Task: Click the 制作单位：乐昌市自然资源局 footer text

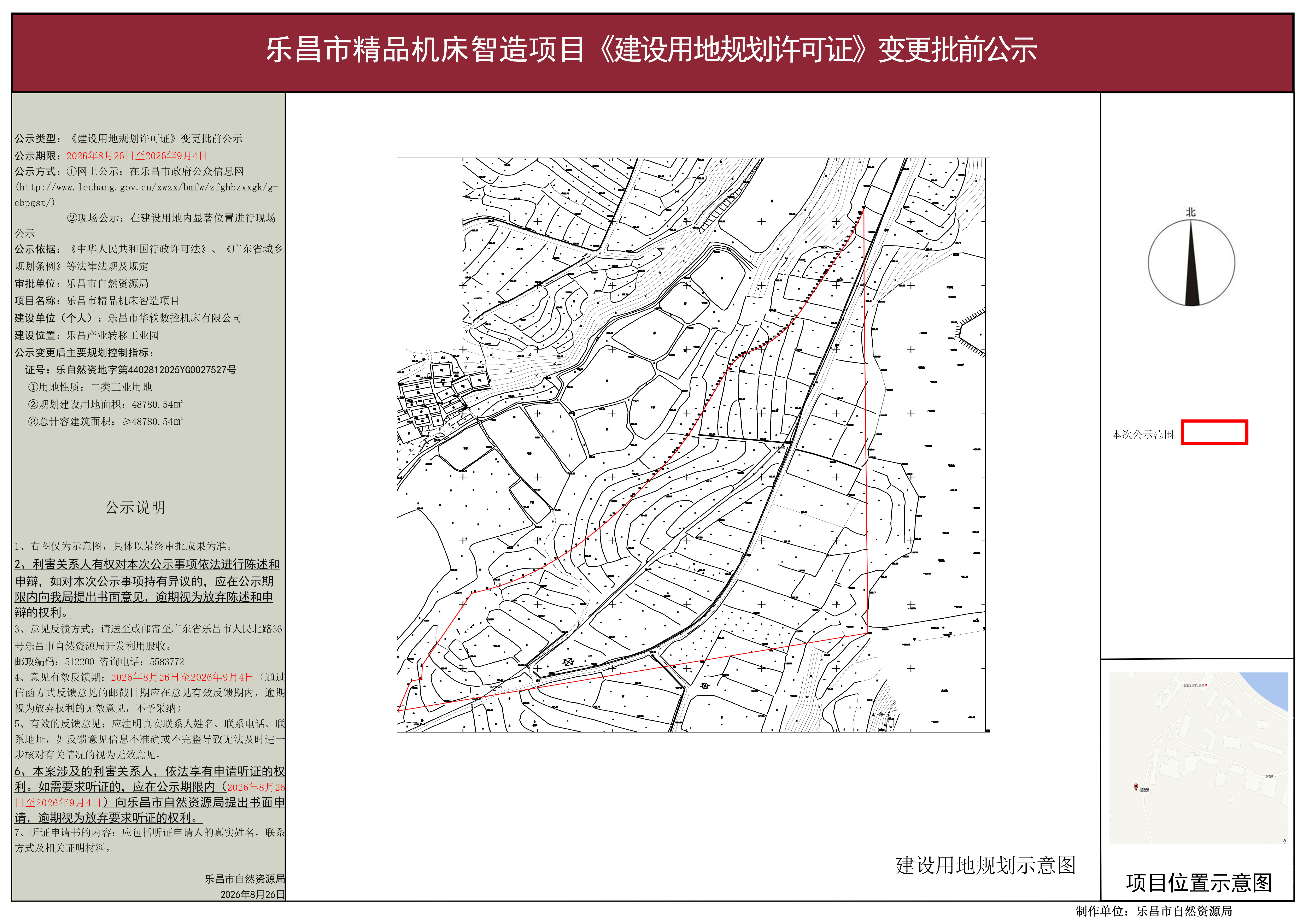Action: point(1153,912)
